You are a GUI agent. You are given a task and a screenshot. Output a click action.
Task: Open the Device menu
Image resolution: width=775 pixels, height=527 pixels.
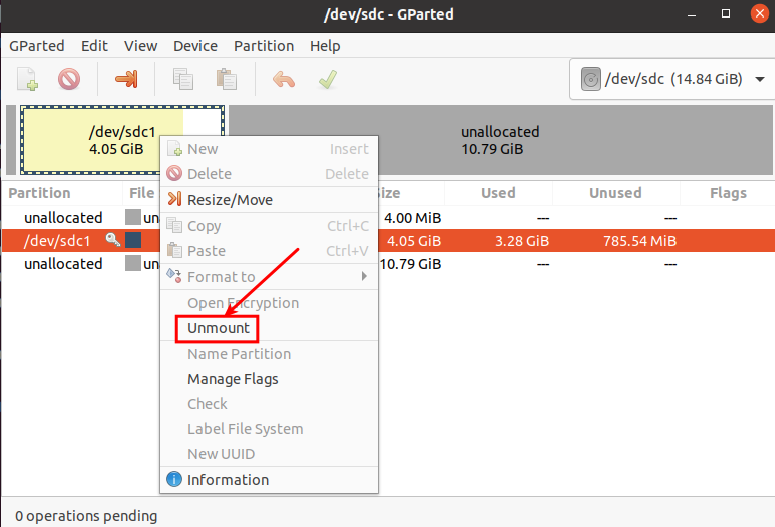tap(195, 46)
